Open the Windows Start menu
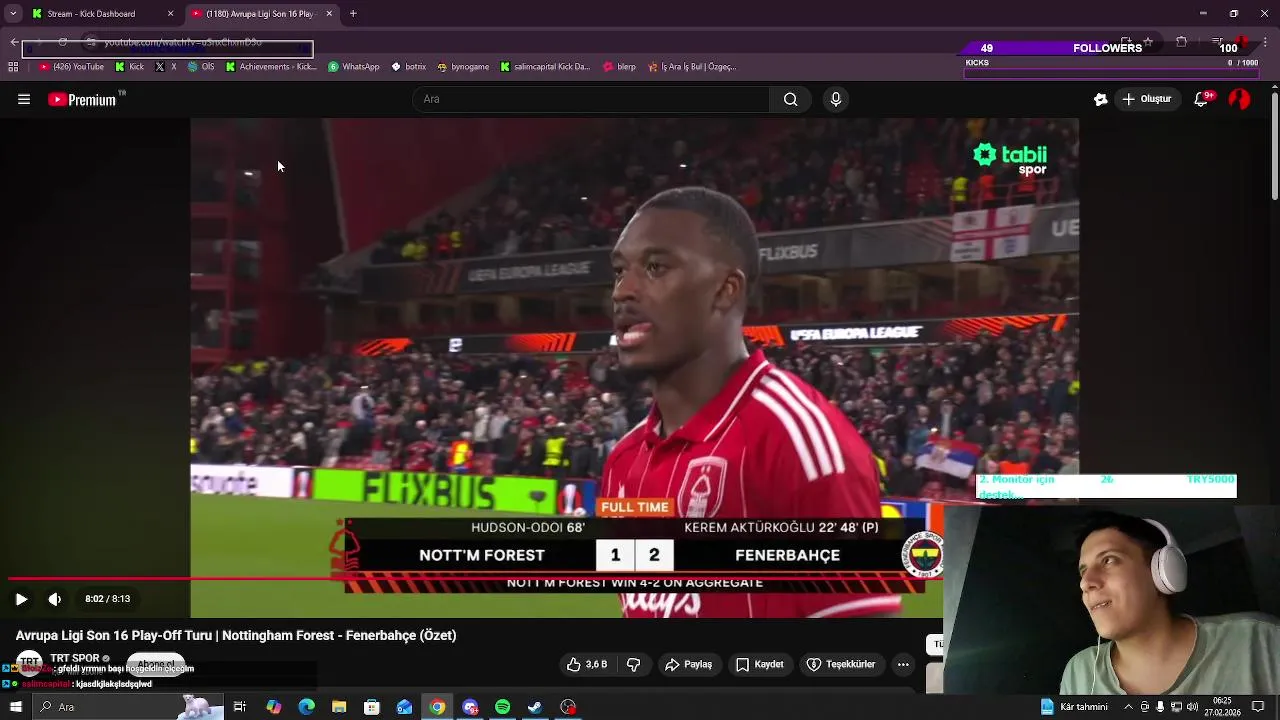Image resolution: width=1280 pixels, height=720 pixels. (15, 707)
